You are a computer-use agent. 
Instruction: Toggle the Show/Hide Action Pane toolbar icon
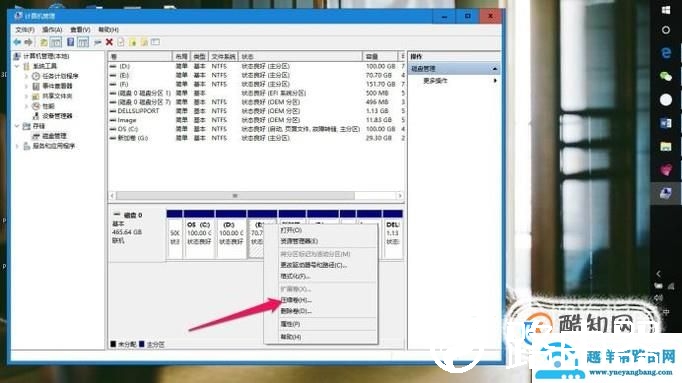coord(83,42)
